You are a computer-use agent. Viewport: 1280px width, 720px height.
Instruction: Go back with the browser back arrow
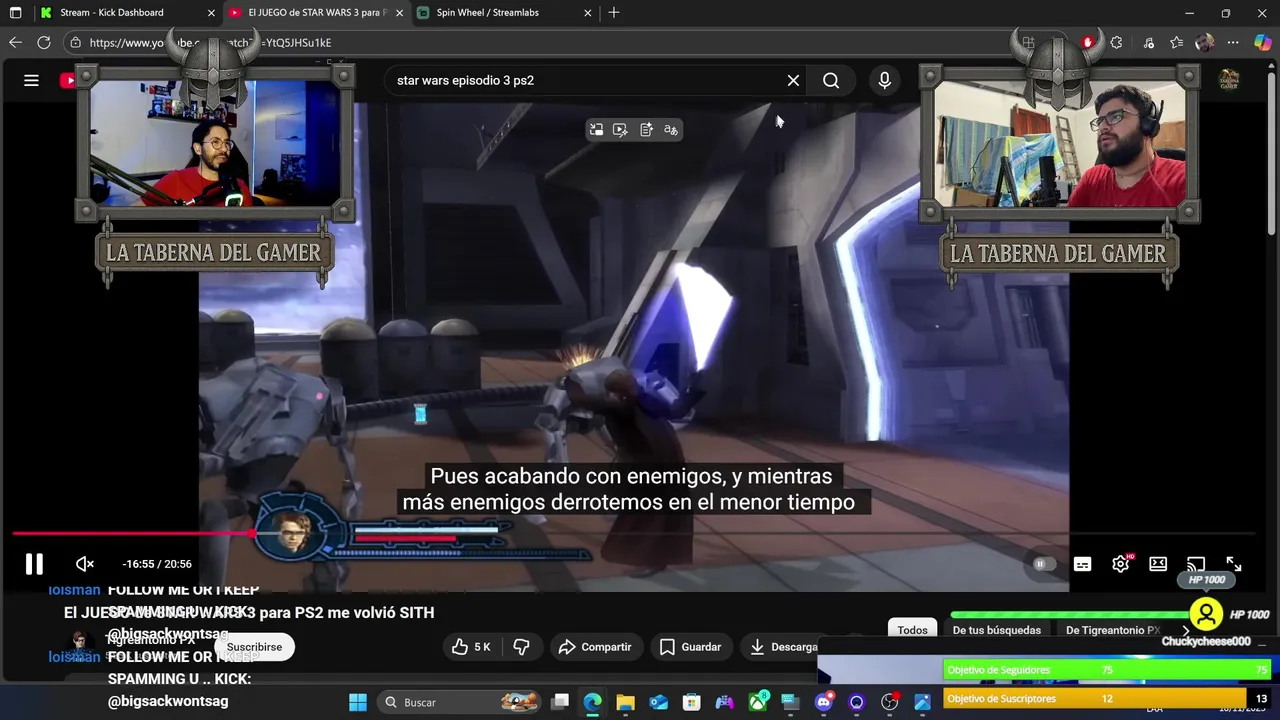pos(15,42)
